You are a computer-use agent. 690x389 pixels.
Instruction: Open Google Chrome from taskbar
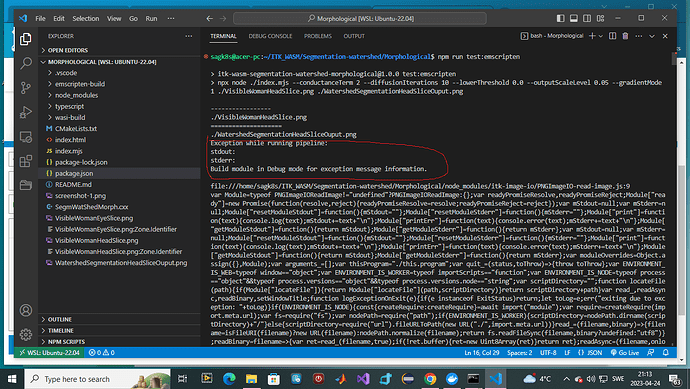(430, 378)
